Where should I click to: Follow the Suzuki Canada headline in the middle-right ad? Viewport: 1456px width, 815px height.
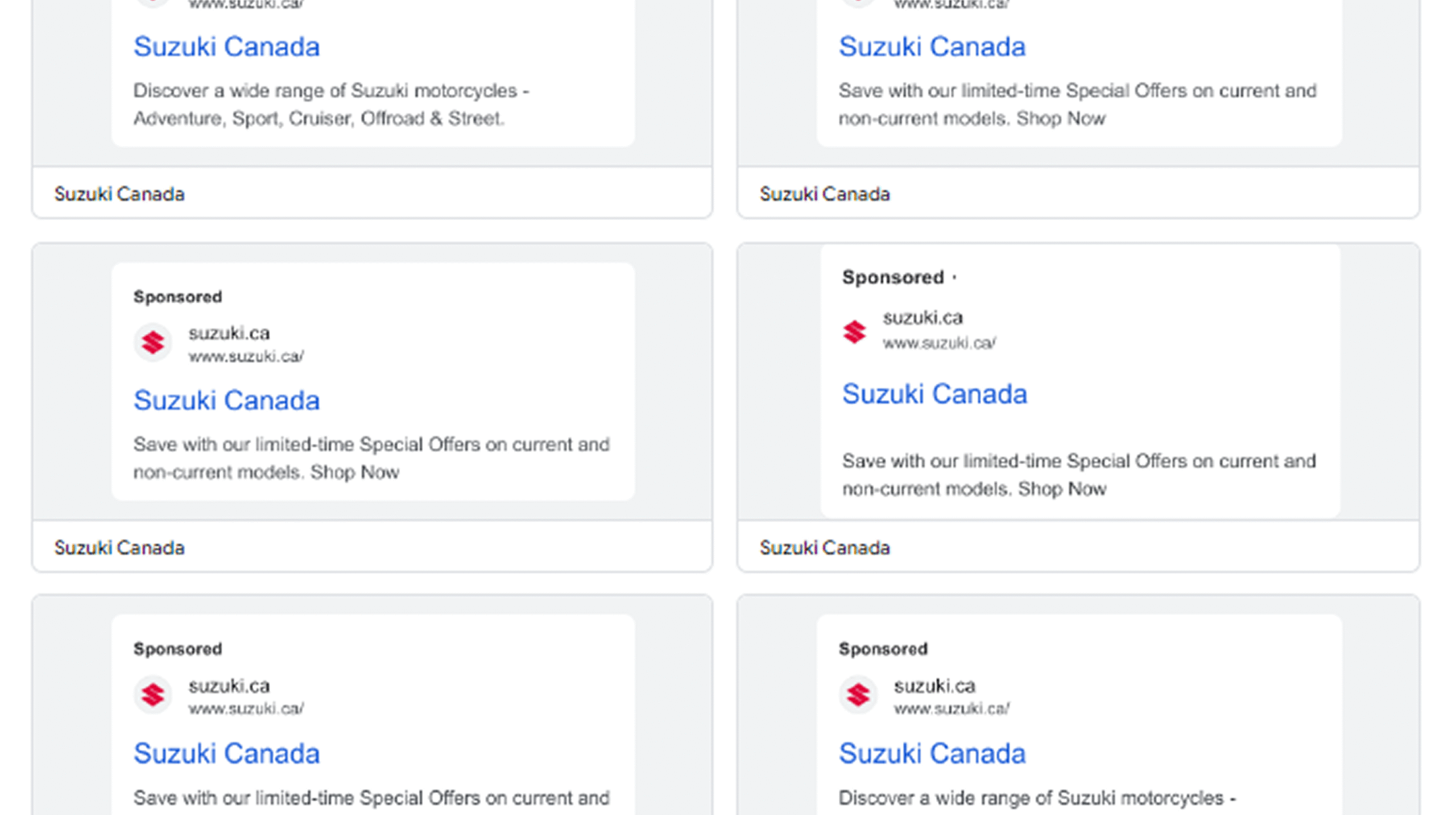pos(934,394)
